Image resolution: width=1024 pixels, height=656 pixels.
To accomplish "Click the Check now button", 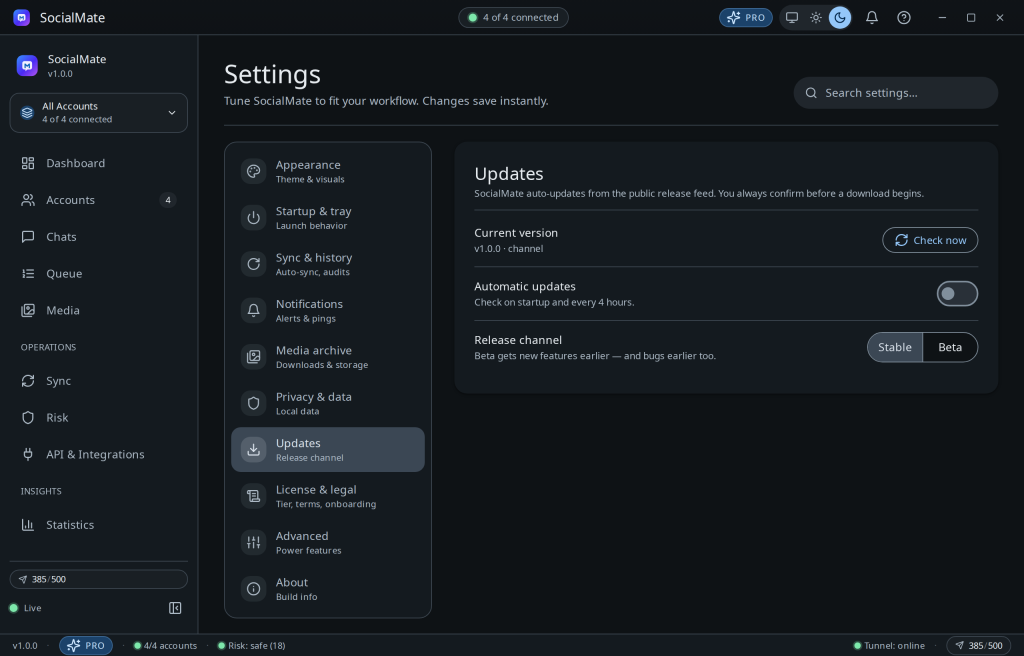I will coord(930,240).
